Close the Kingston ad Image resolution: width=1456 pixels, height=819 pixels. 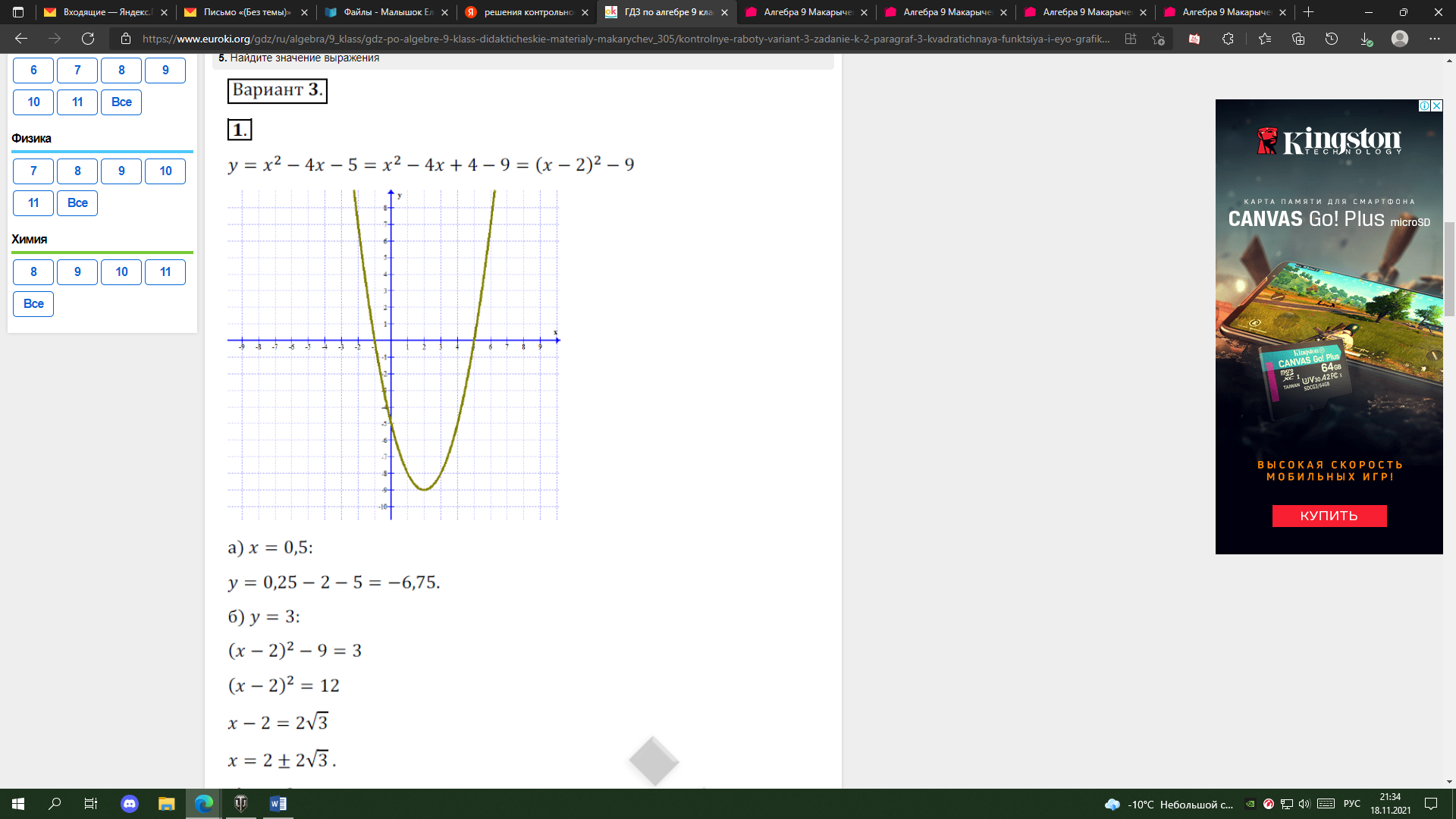tap(1436, 106)
